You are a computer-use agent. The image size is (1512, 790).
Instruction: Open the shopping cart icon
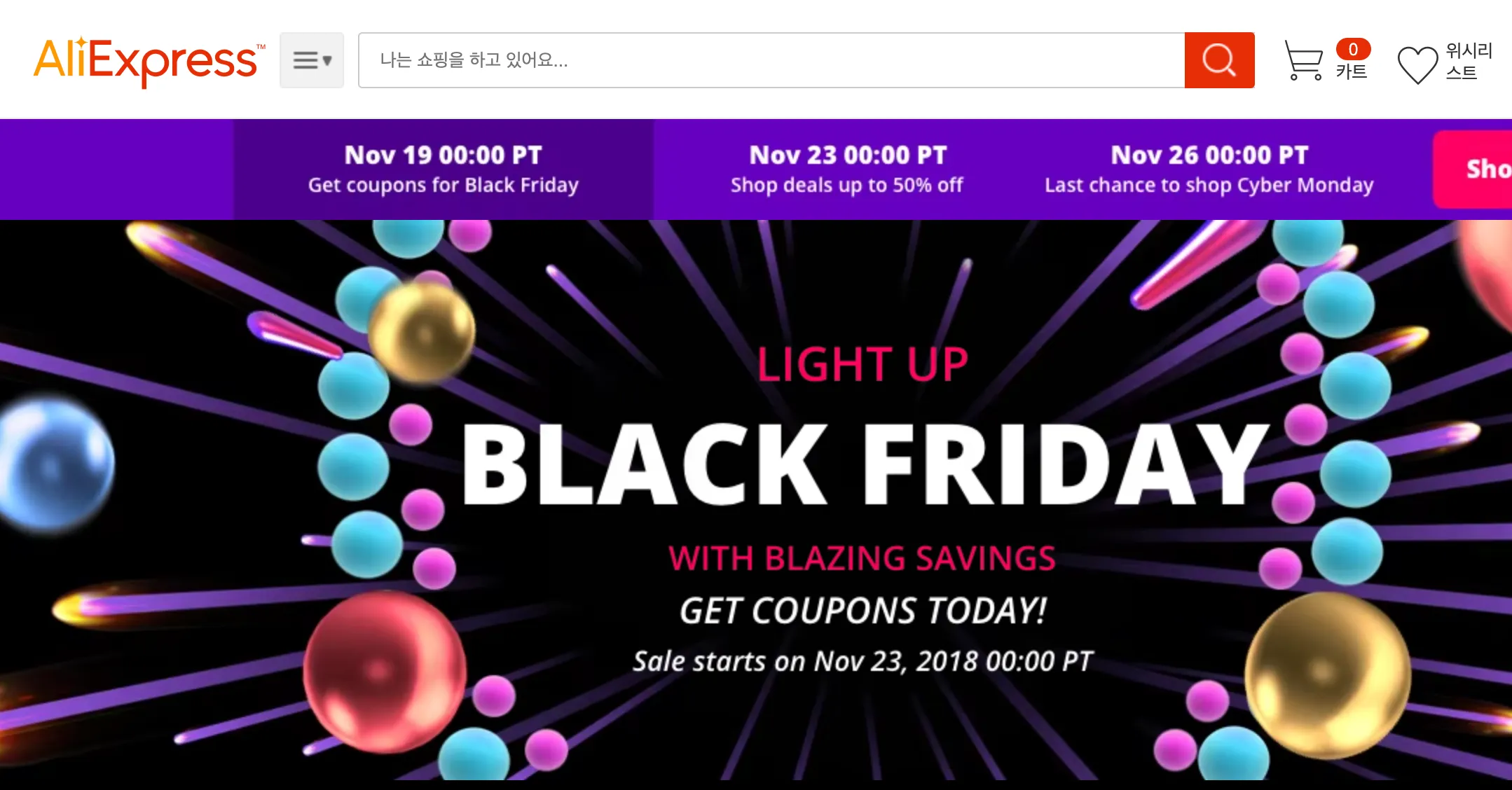pyautogui.click(x=1305, y=60)
